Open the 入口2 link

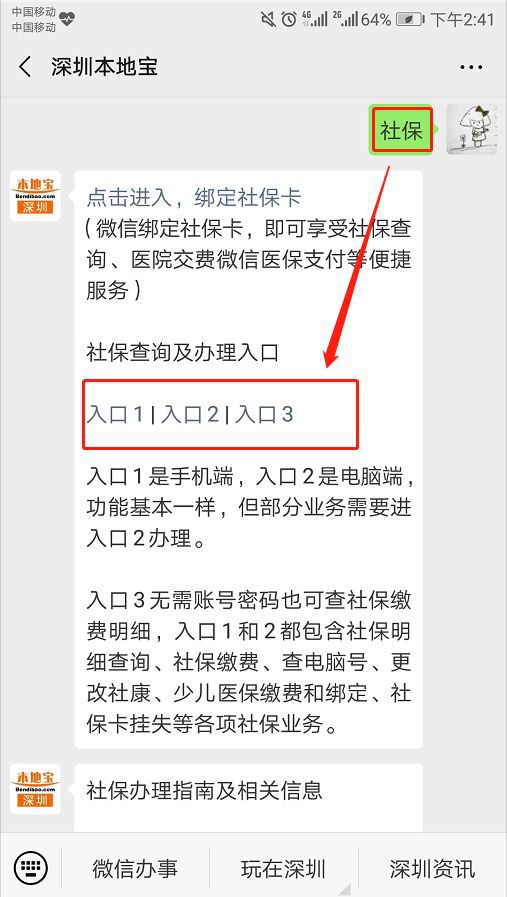(x=189, y=414)
